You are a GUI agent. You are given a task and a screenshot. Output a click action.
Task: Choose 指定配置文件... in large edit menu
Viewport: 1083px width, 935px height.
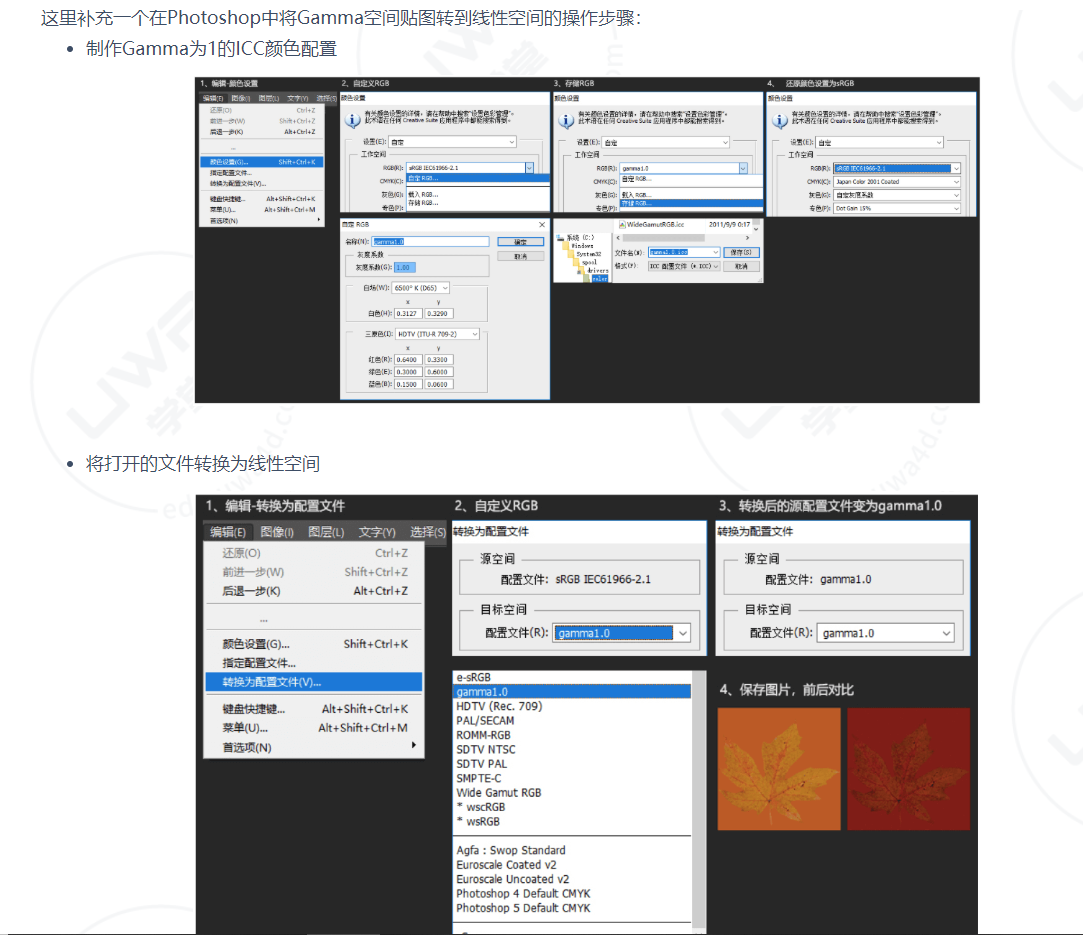click(x=314, y=663)
